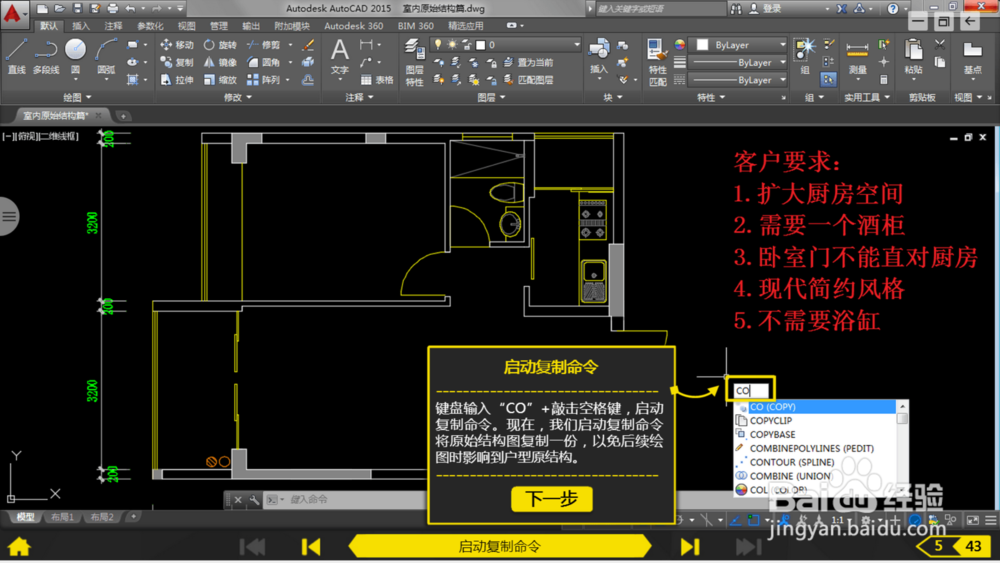This screenshot has height=563, width=1000.
Task: Click the 移动 (Move) tool
Action: pos(177,45)
